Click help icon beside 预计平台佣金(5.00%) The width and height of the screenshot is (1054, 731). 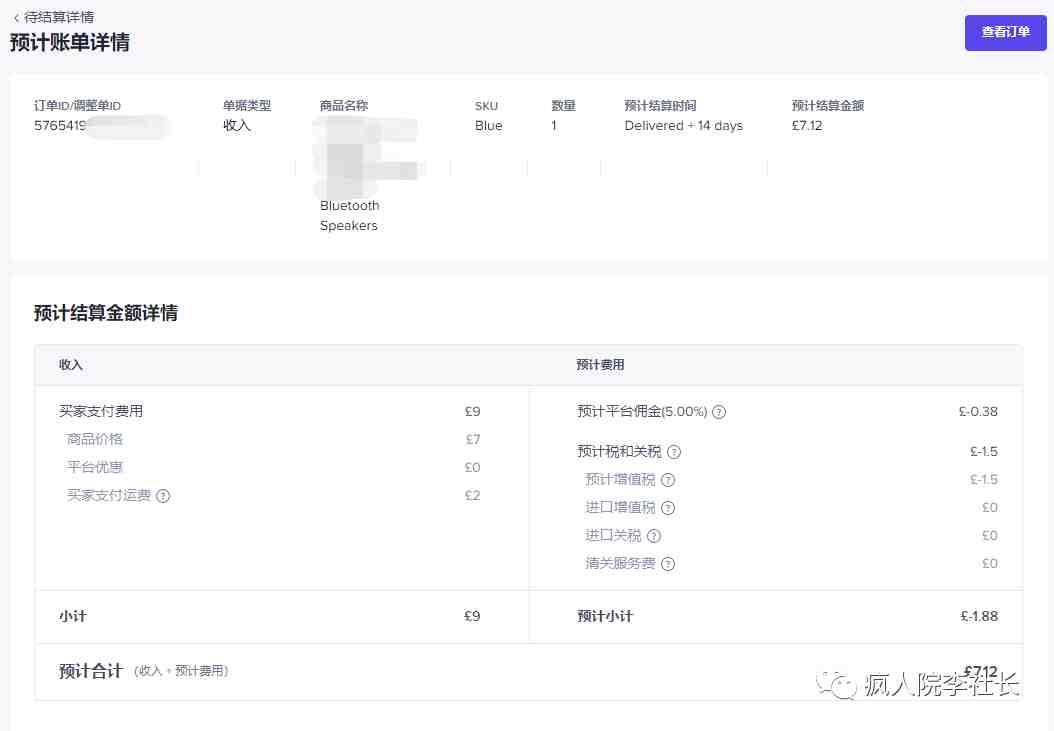click(719, 412)
